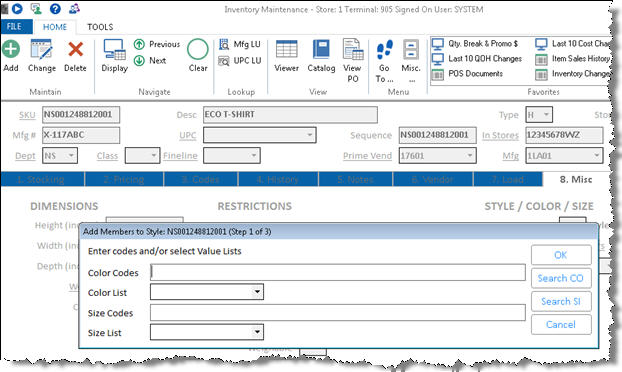
Task: Open the Type dropdown
Action: pos(546,115)
